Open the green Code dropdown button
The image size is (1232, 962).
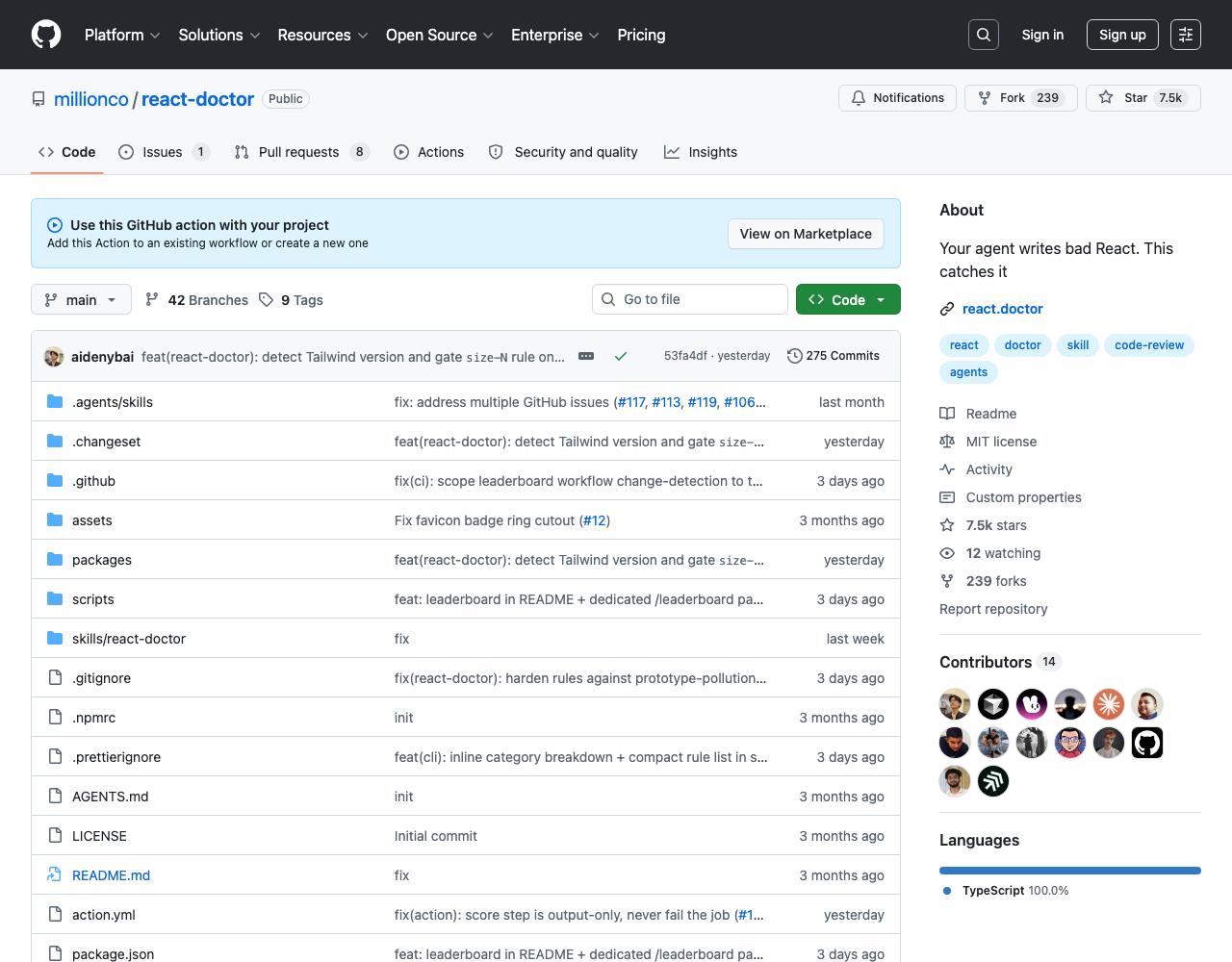(848, 300)
